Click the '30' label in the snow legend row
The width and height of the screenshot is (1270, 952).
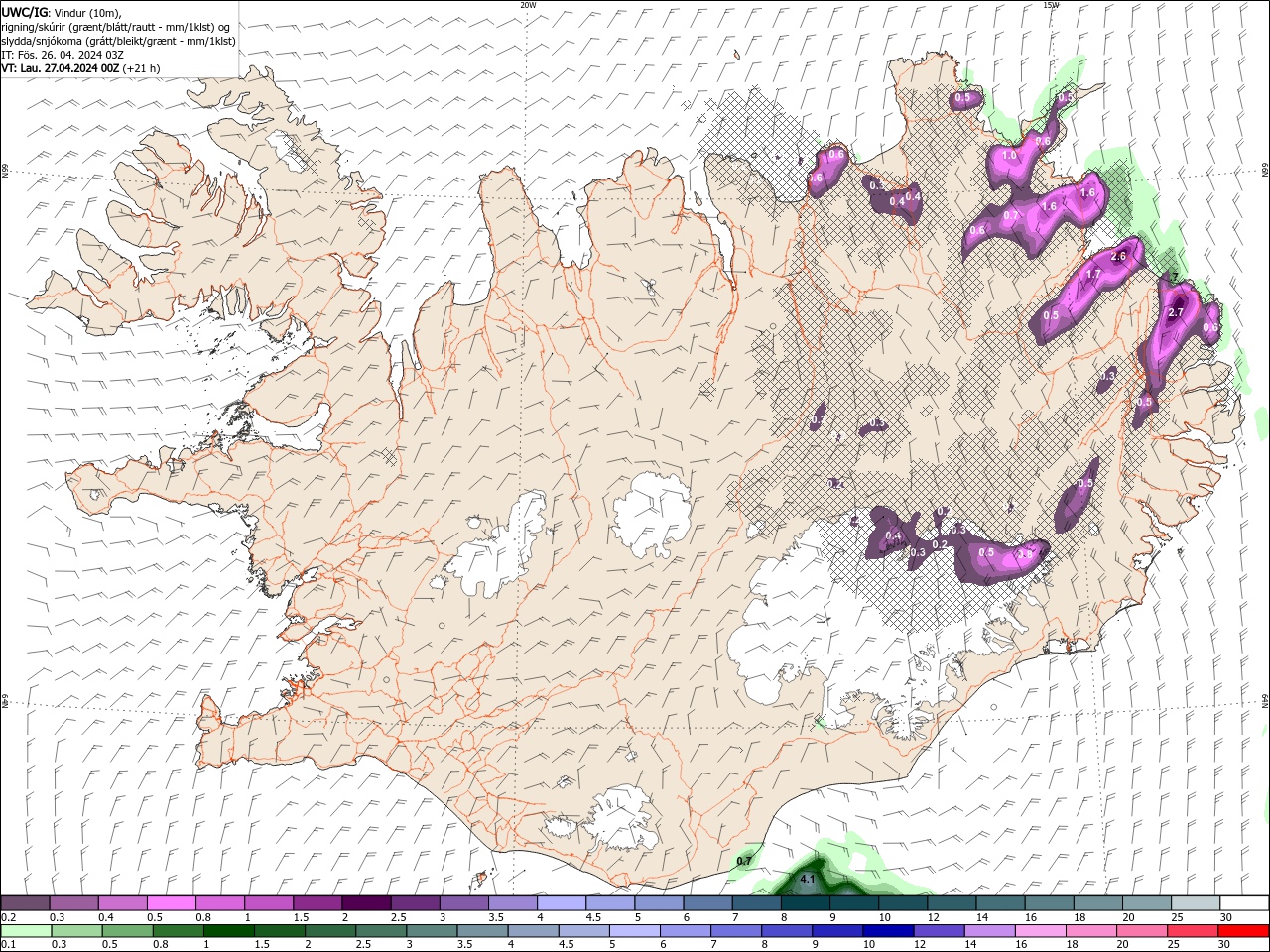click(1225, 917)
